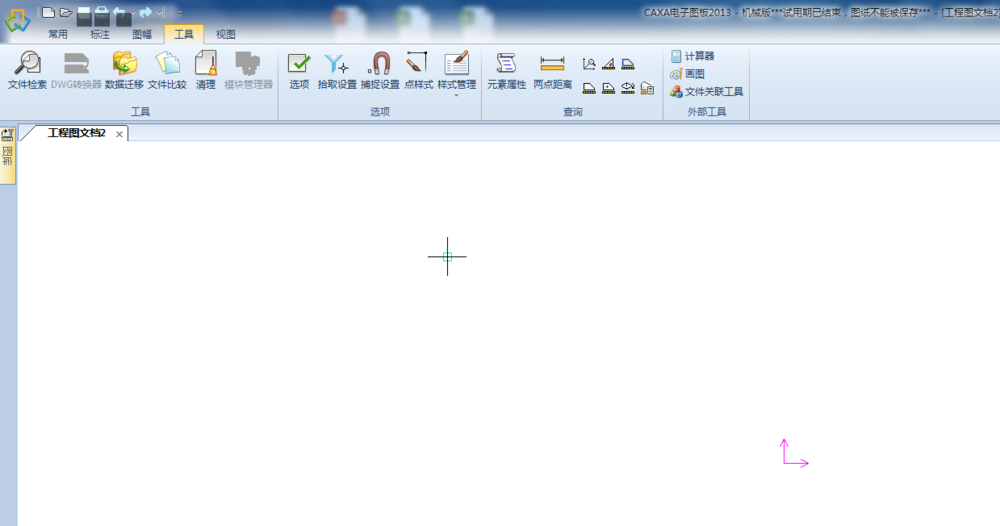Open 文件关联工具 file association tool
Screen dimensions: 1000x526
coord(707,91)
